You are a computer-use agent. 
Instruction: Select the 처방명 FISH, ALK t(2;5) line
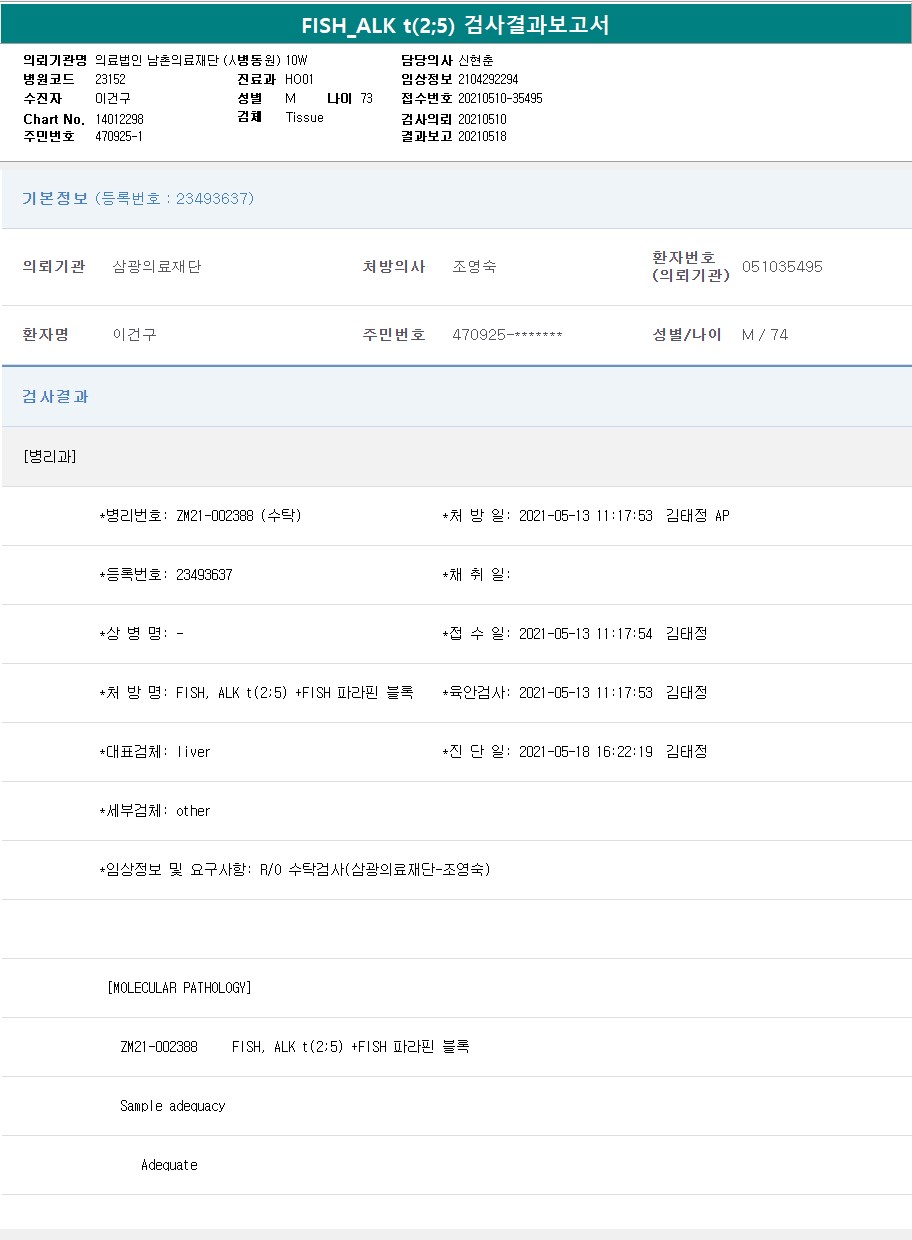(256, 693)
